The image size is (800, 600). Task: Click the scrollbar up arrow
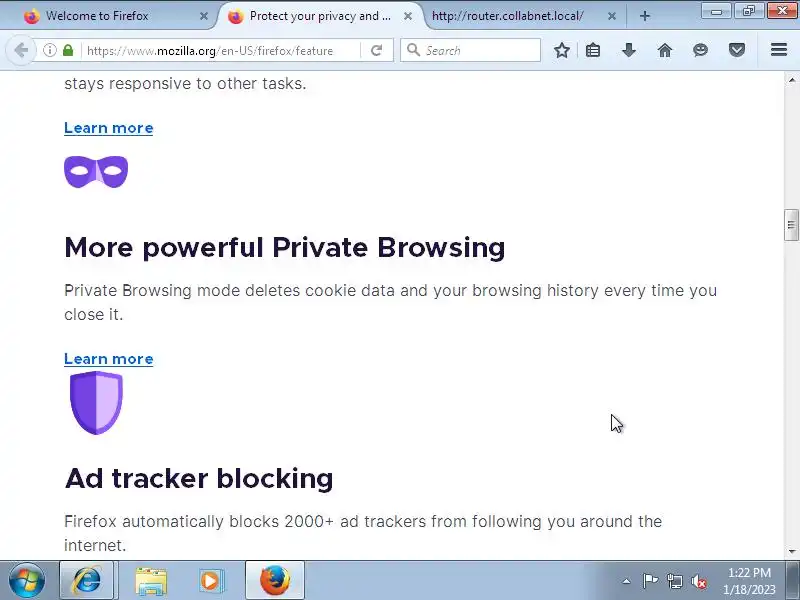pos(791,80)
